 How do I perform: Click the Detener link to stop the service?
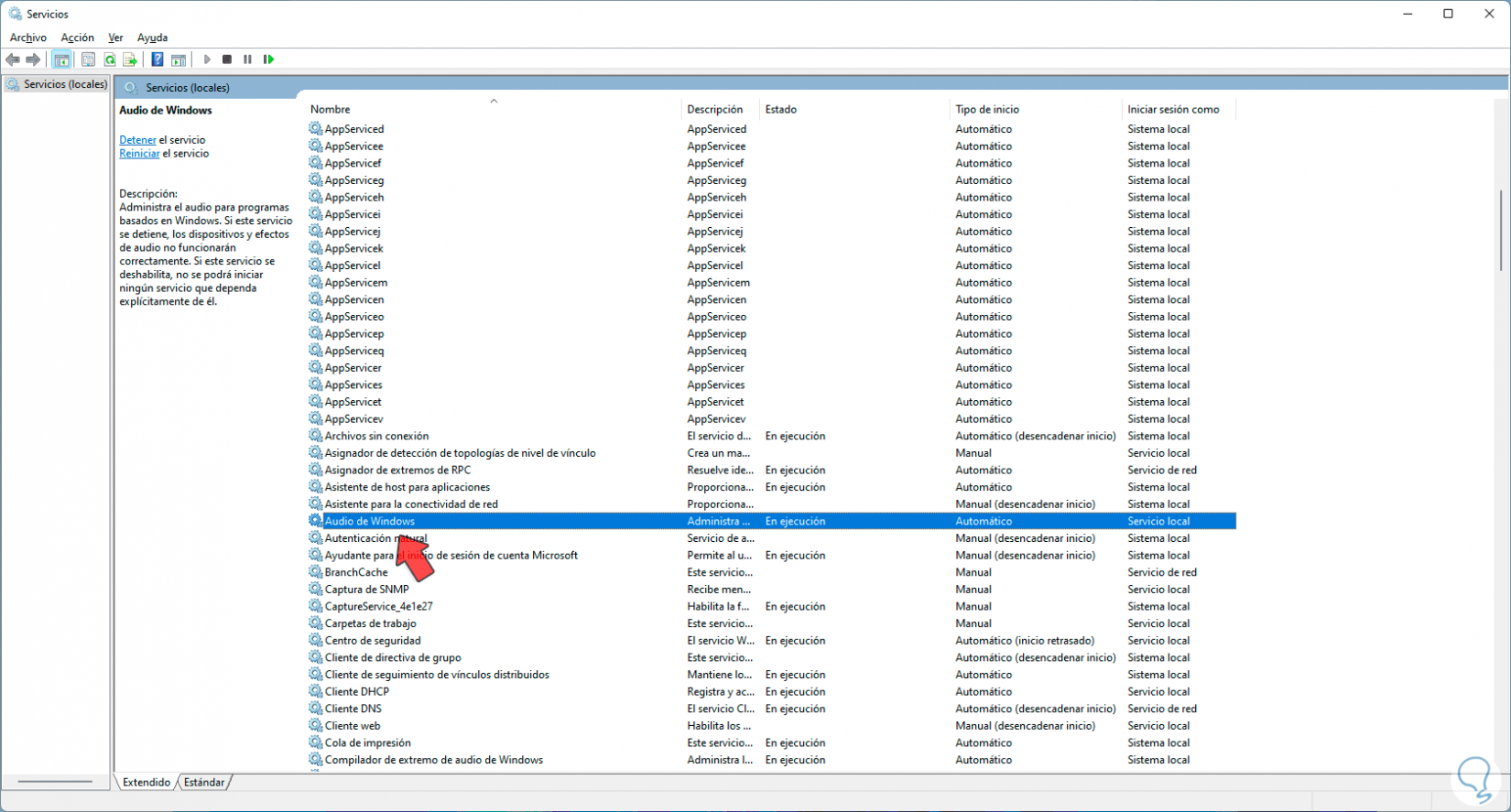[137, 140]
